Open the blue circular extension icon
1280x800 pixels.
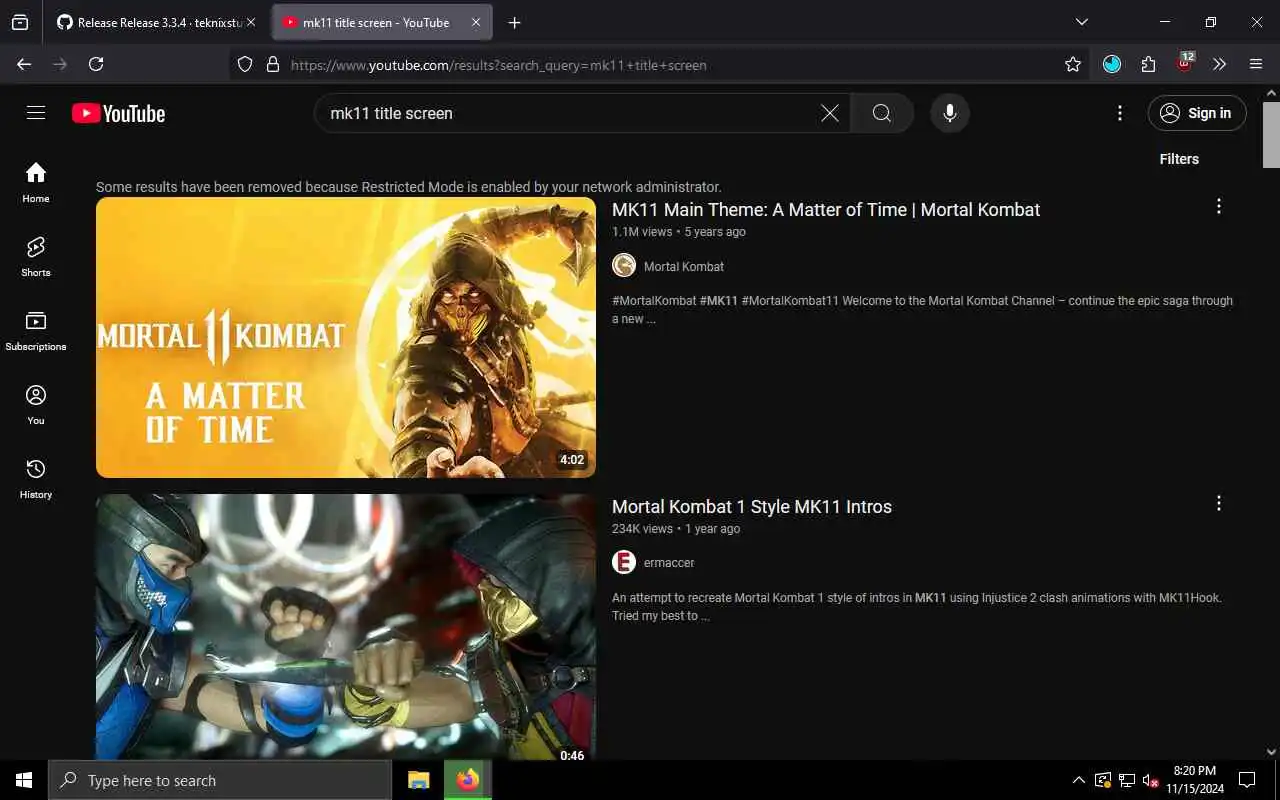click(x=1112, y=64)
